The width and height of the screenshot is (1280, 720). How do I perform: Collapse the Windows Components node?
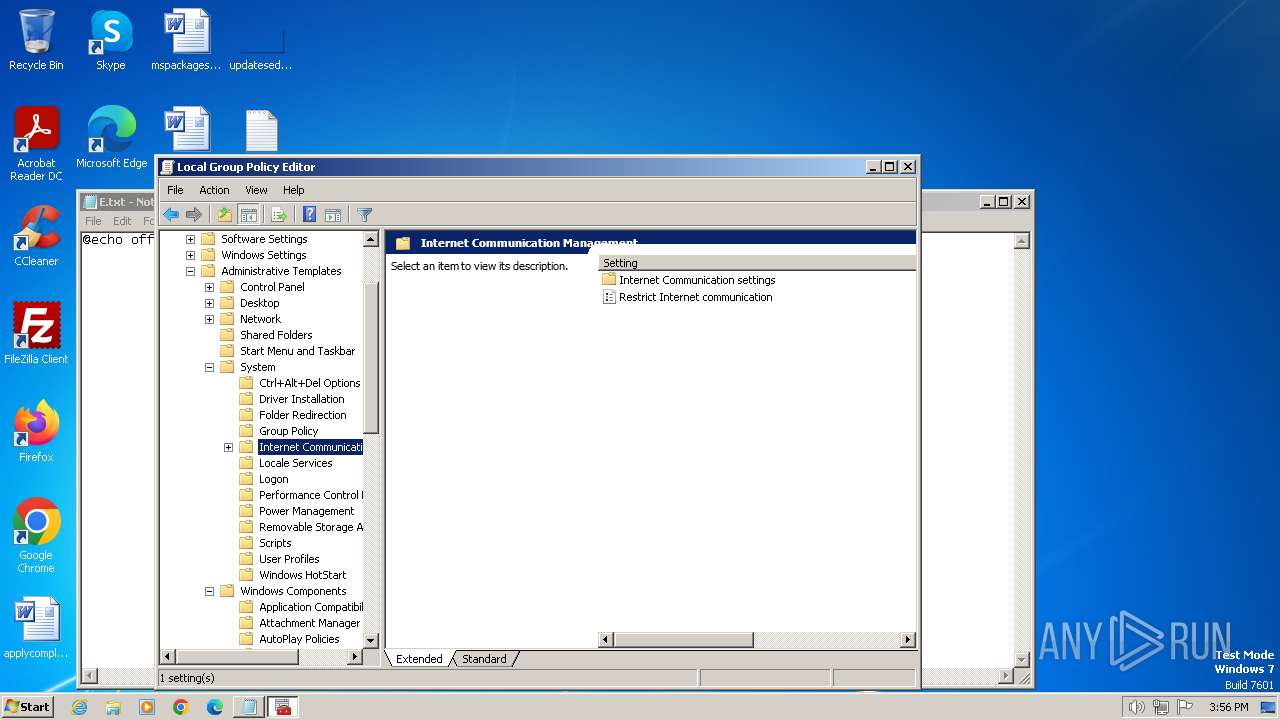coord(209,591)
